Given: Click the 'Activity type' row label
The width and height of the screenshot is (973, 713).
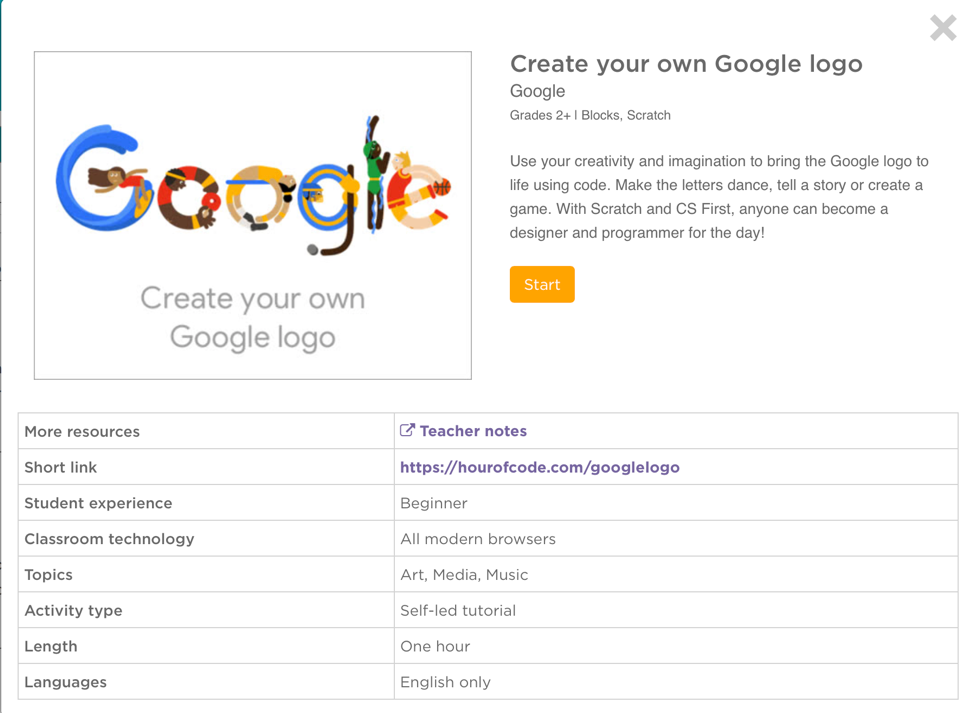Looking at the screenshot, I should [73, 611].
